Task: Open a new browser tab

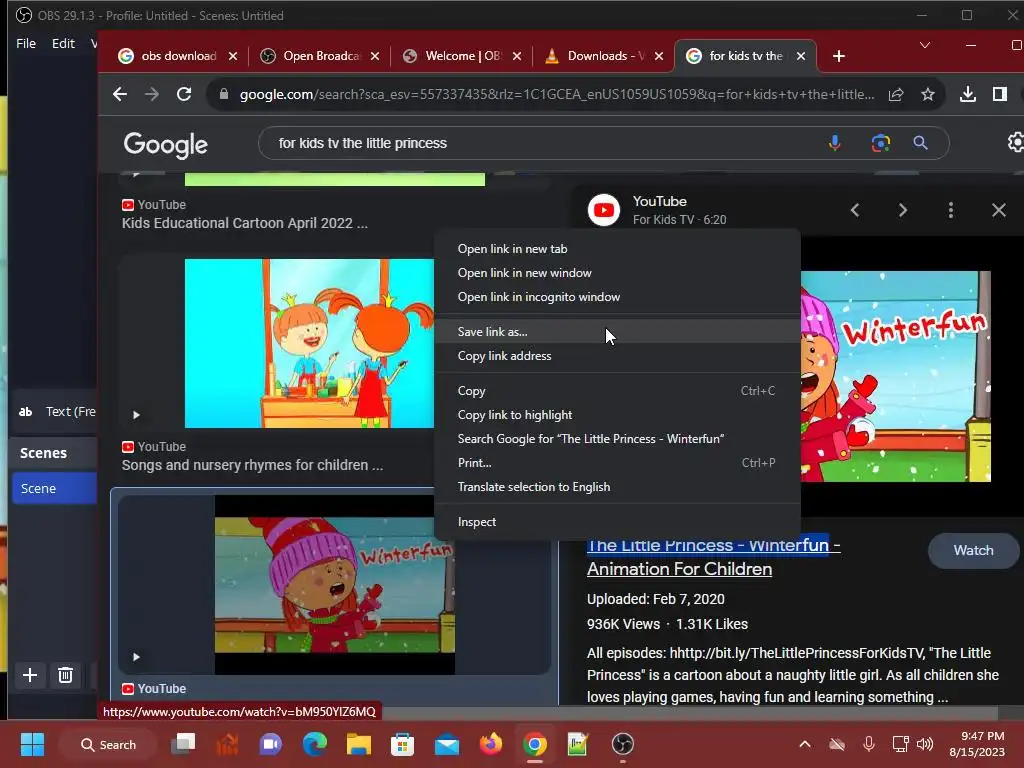Action: click(x=839, y=56)
